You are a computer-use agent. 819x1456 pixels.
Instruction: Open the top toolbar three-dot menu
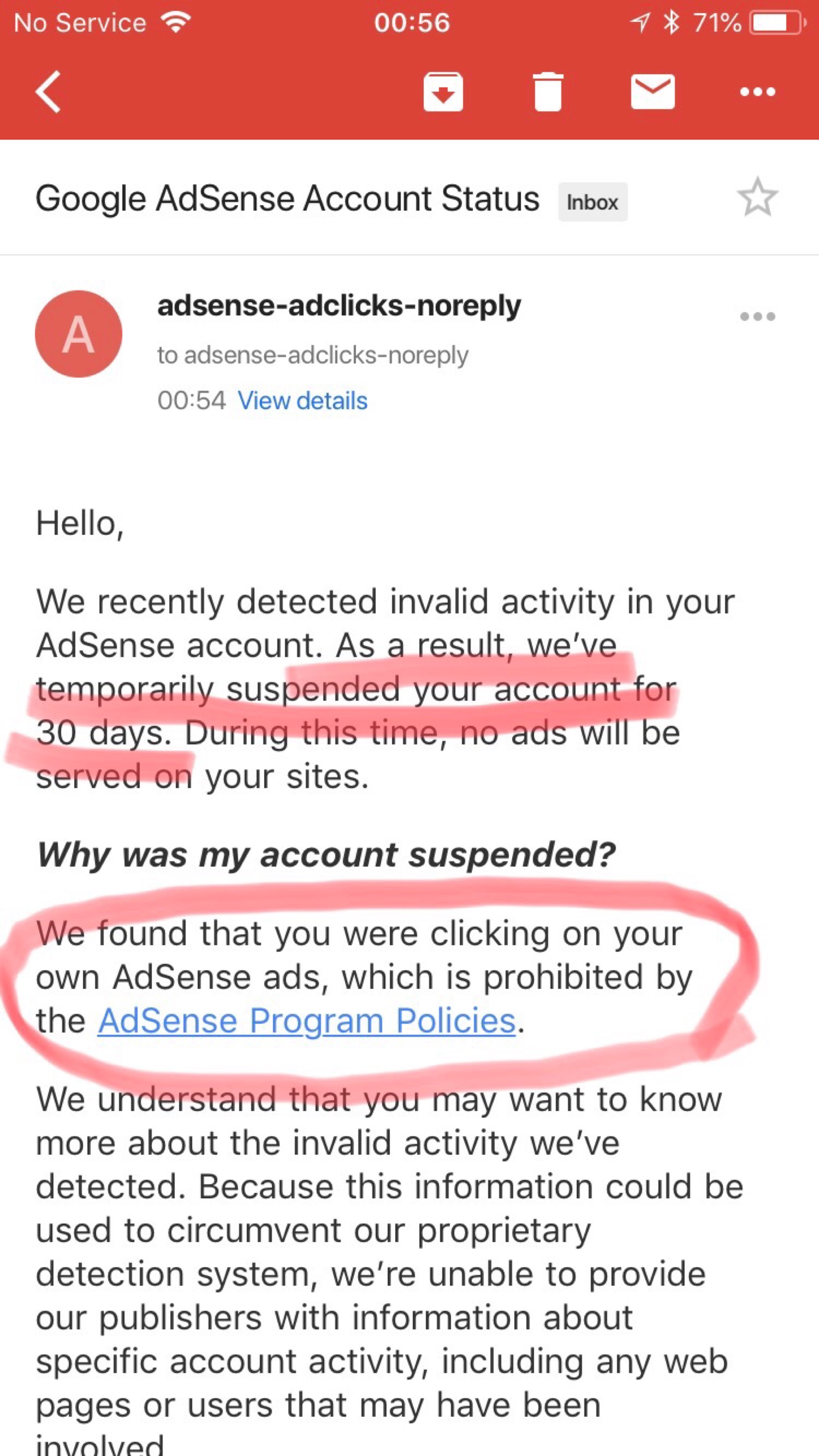point(757,92)
